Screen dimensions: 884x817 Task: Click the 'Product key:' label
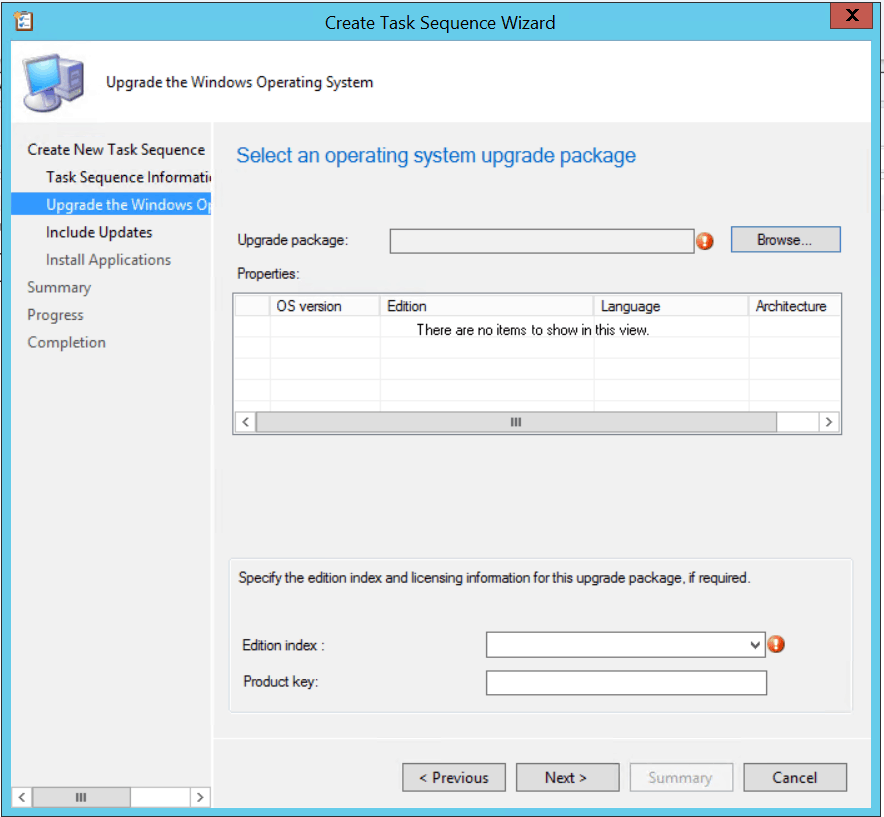click(x=281, y=682)
